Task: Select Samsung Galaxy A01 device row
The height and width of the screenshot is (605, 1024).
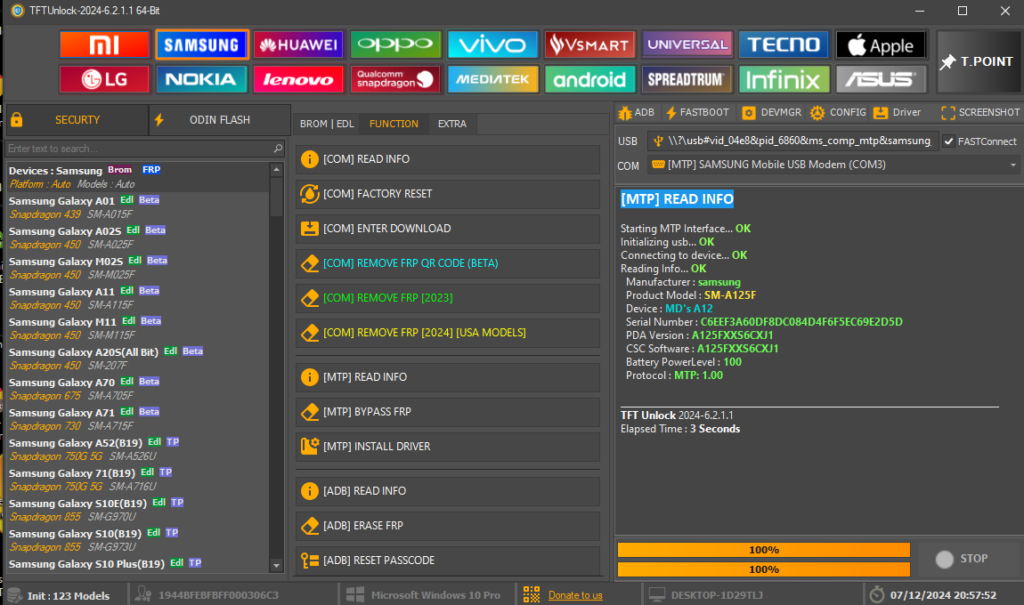Action: pos(138,207)
